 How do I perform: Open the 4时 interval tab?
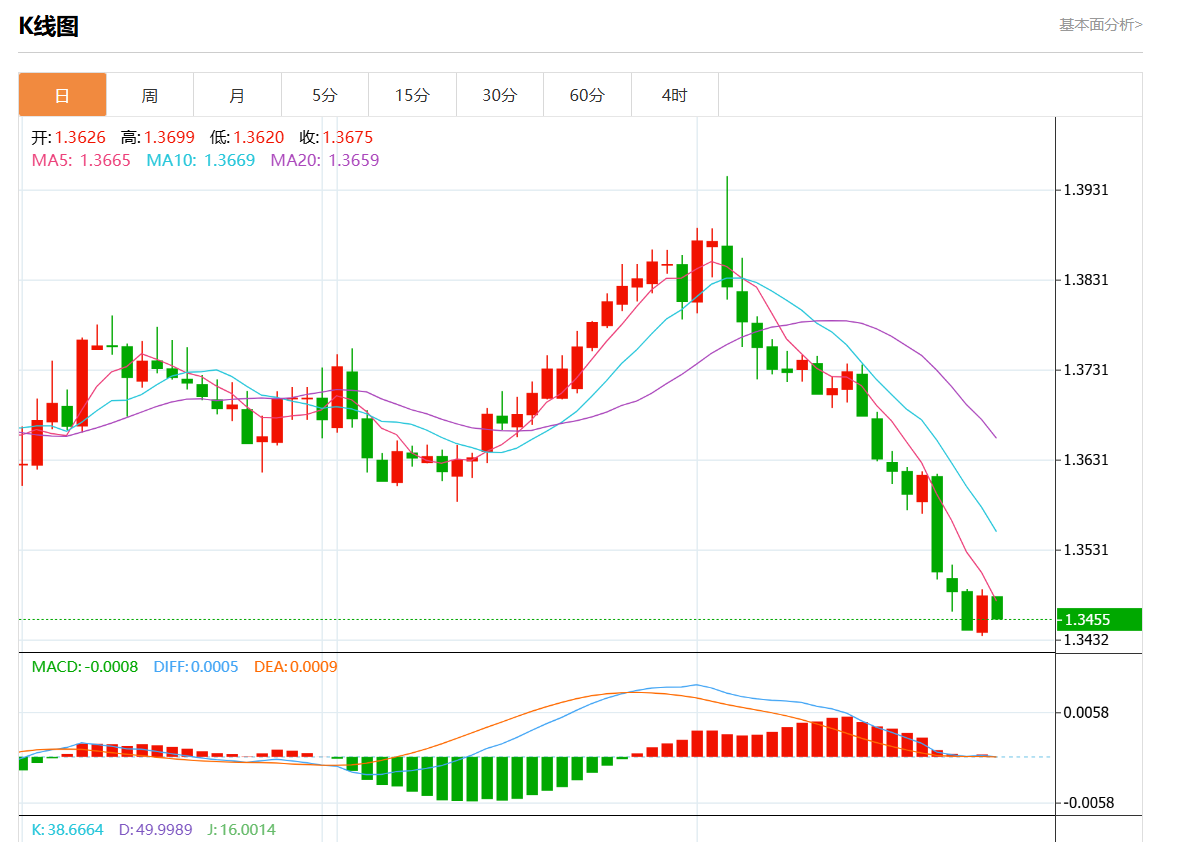pos(675,95)
